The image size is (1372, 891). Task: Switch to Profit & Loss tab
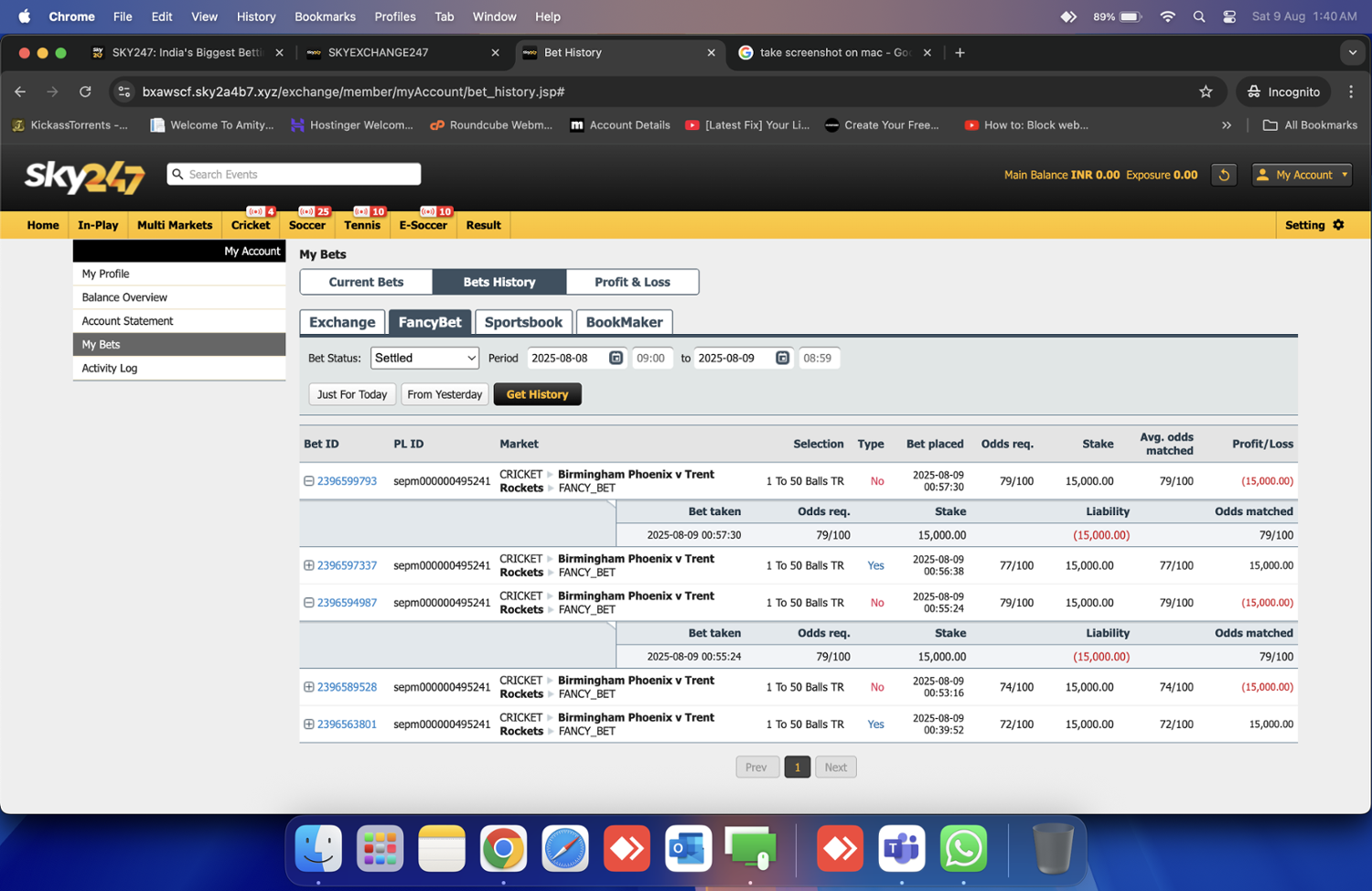pyautogui.click(x=632, y=282)
